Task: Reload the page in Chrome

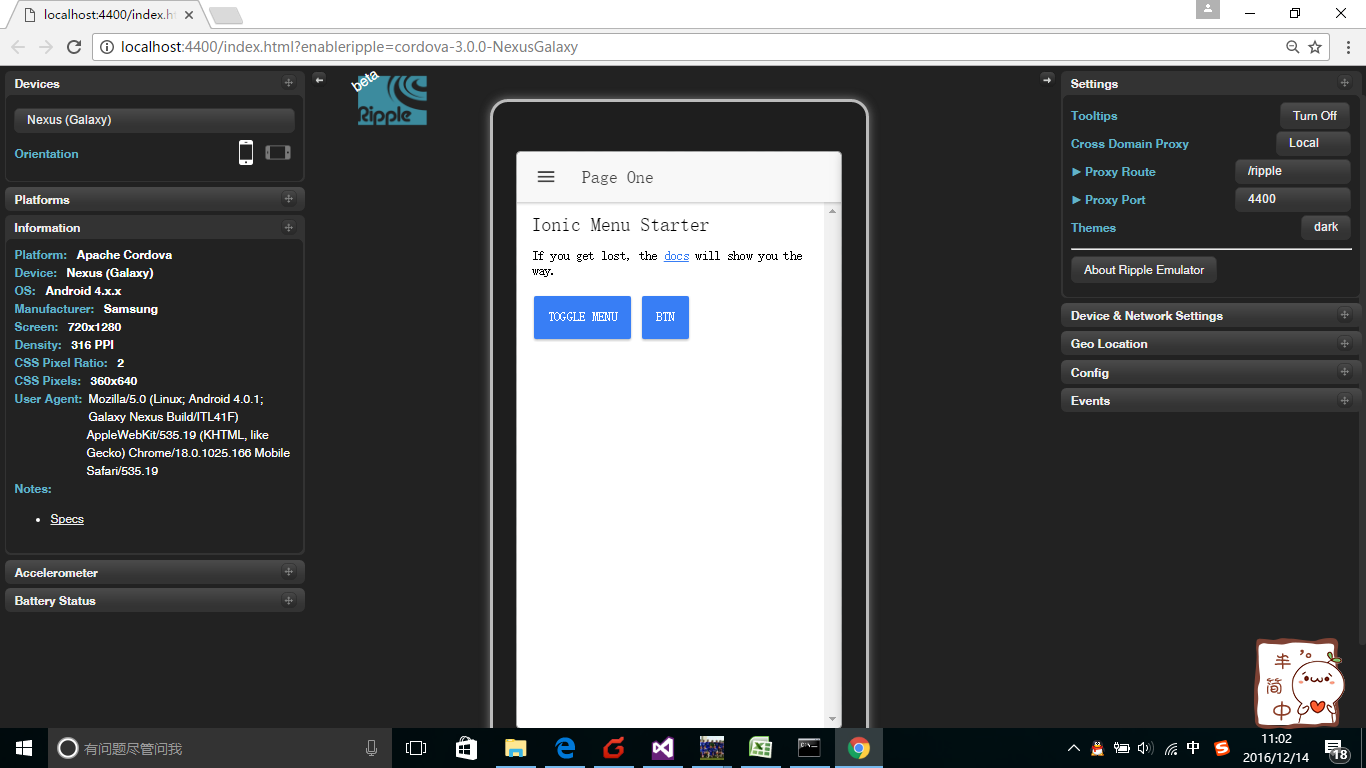Action: (x=73, y=47)
